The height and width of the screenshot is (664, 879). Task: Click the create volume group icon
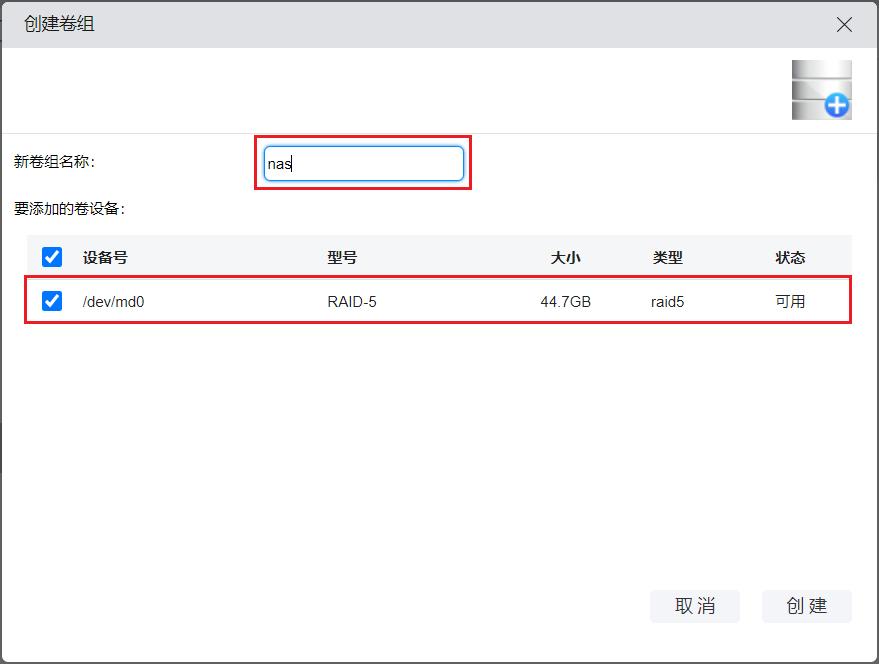(821, 90)
